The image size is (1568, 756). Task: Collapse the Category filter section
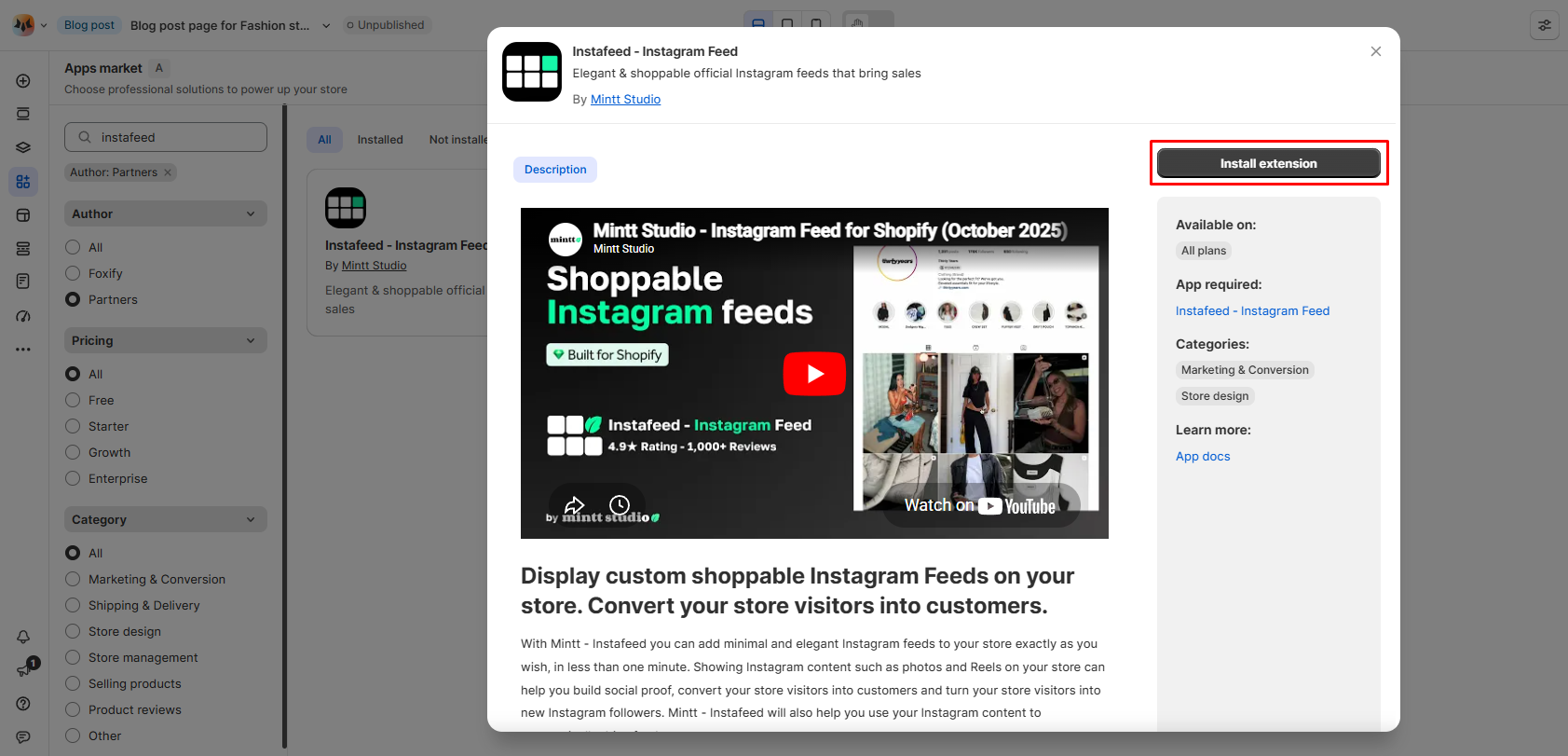166,519
